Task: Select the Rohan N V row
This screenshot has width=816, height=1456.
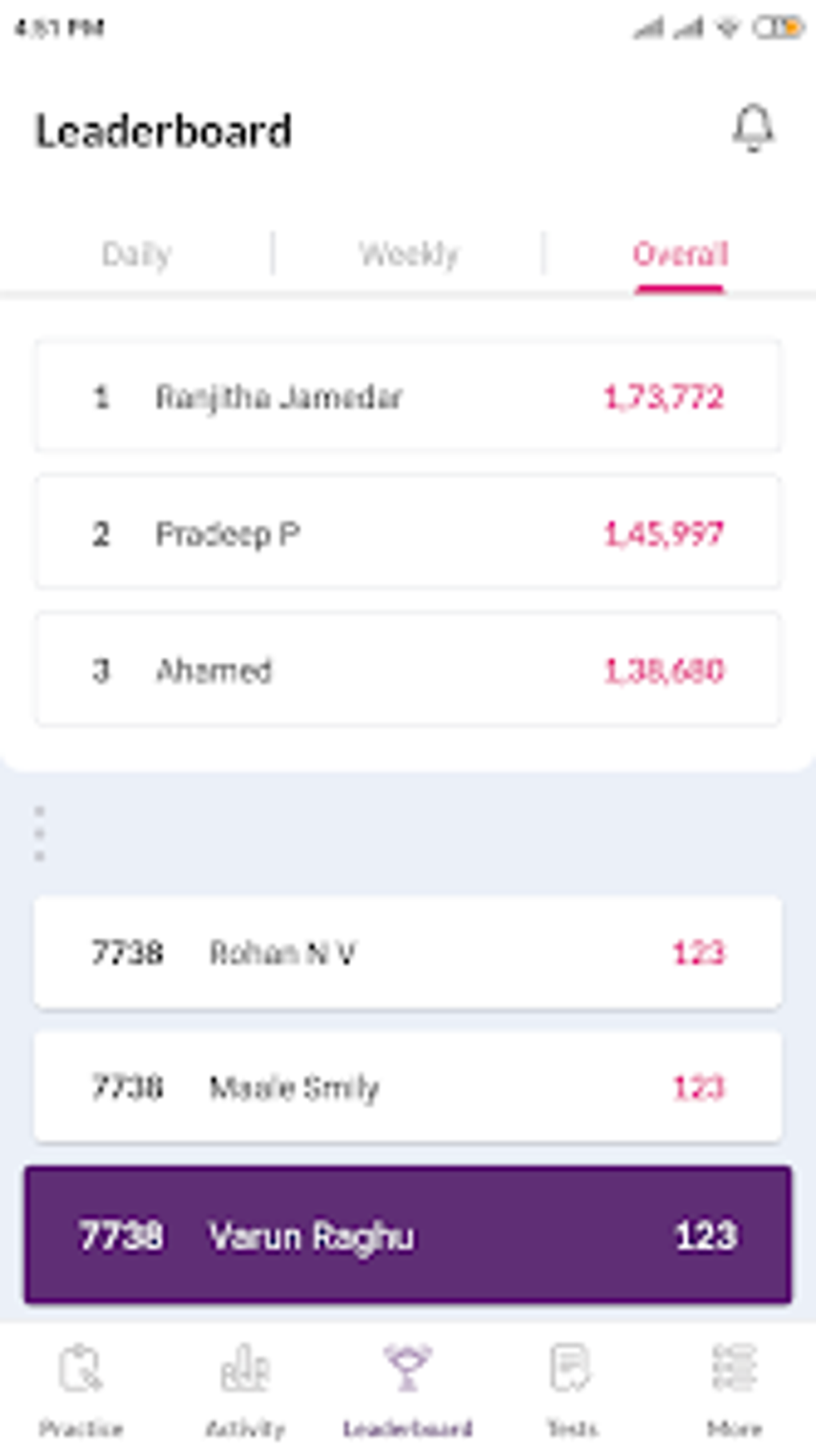Action: coord(407,953)
